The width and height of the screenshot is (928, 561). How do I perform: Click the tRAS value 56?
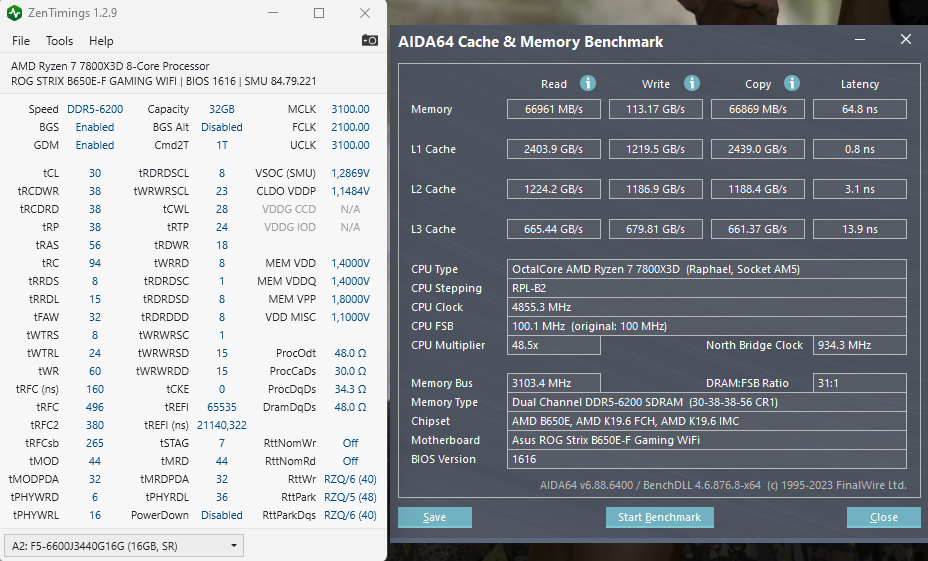[x=95, y=245]
